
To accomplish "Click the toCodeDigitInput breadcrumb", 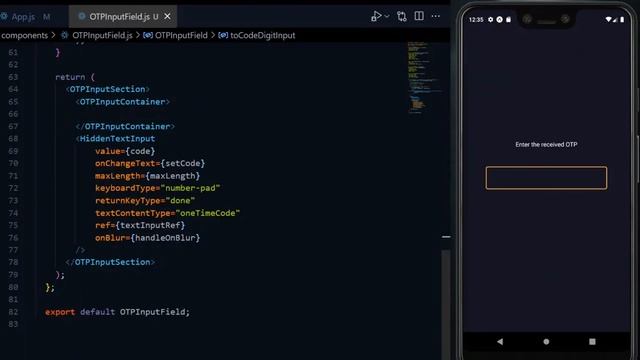I will tap(262, 36).
